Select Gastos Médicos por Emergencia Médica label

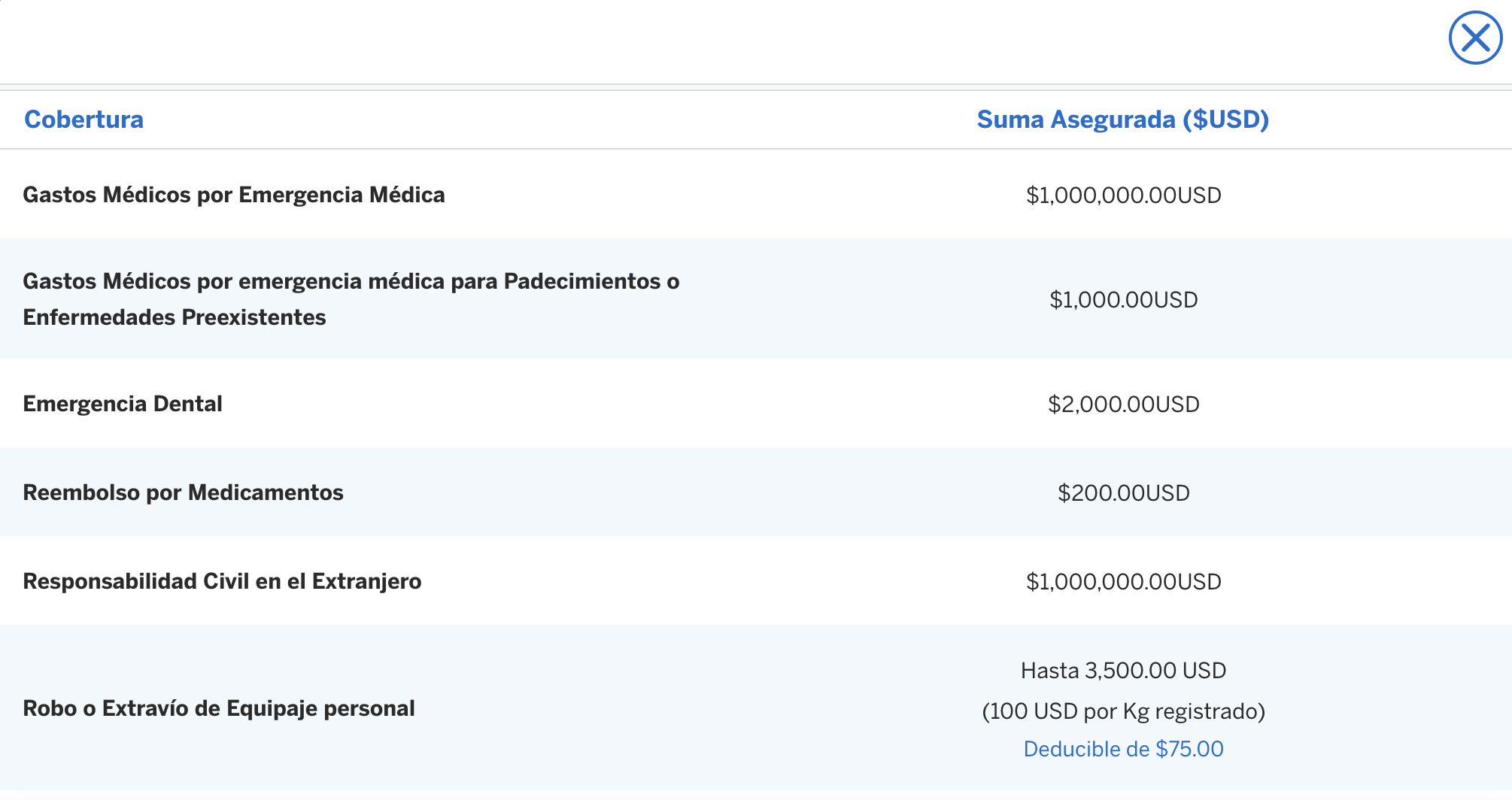(x=234, y=195)
